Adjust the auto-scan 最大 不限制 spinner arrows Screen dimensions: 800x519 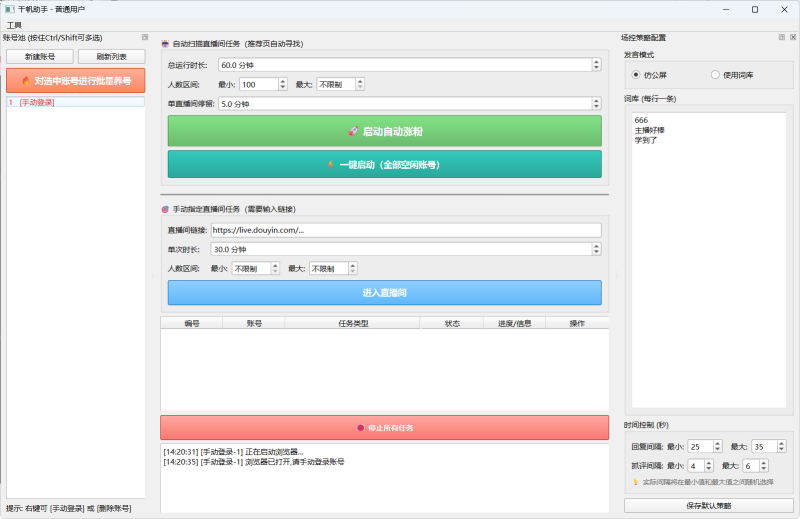360,85
